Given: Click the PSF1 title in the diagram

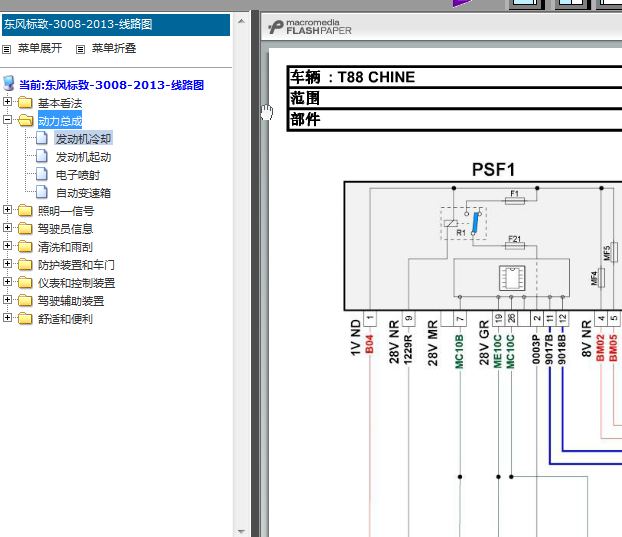Looking at the screenshot, I should [493, 170].
